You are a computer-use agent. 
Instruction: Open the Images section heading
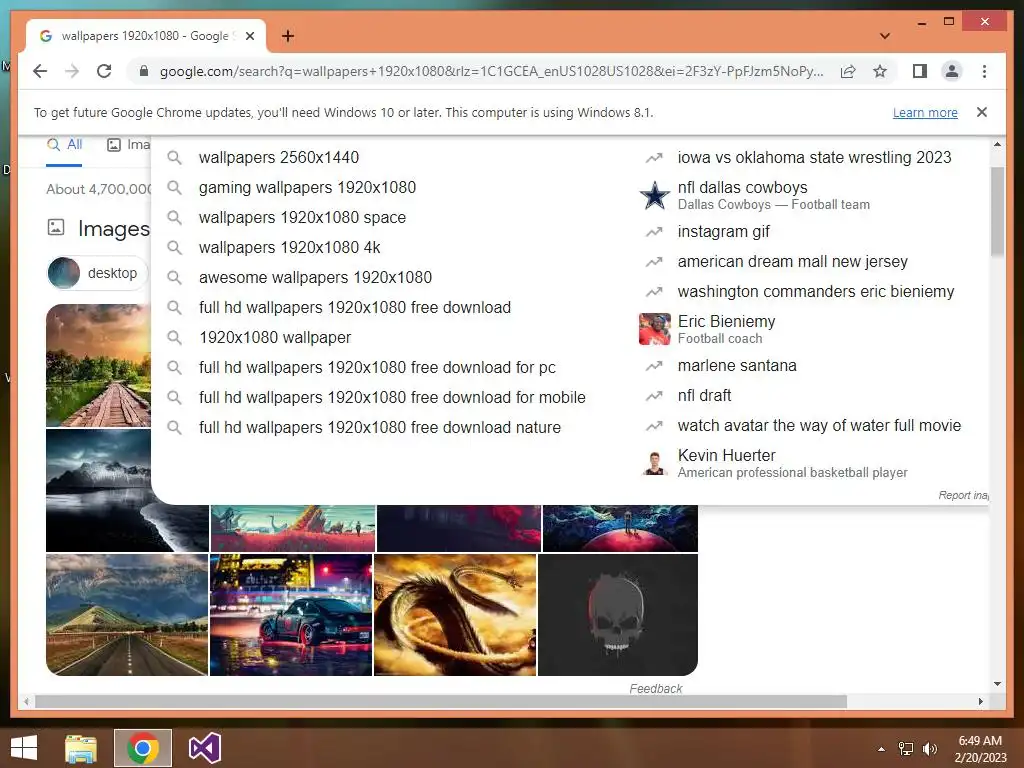pyautogui.click(x=114, y=229)
